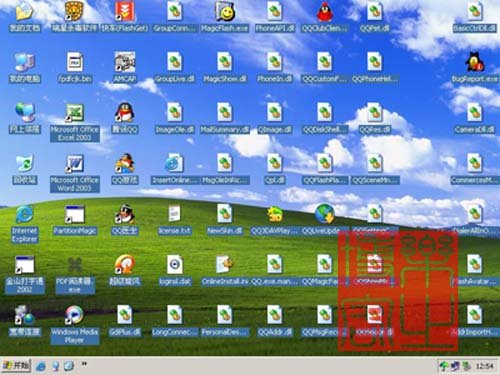This screenshot has height=375, width=500.
Task: Select the PersonalDes... file icon
Action: point(225,315)
